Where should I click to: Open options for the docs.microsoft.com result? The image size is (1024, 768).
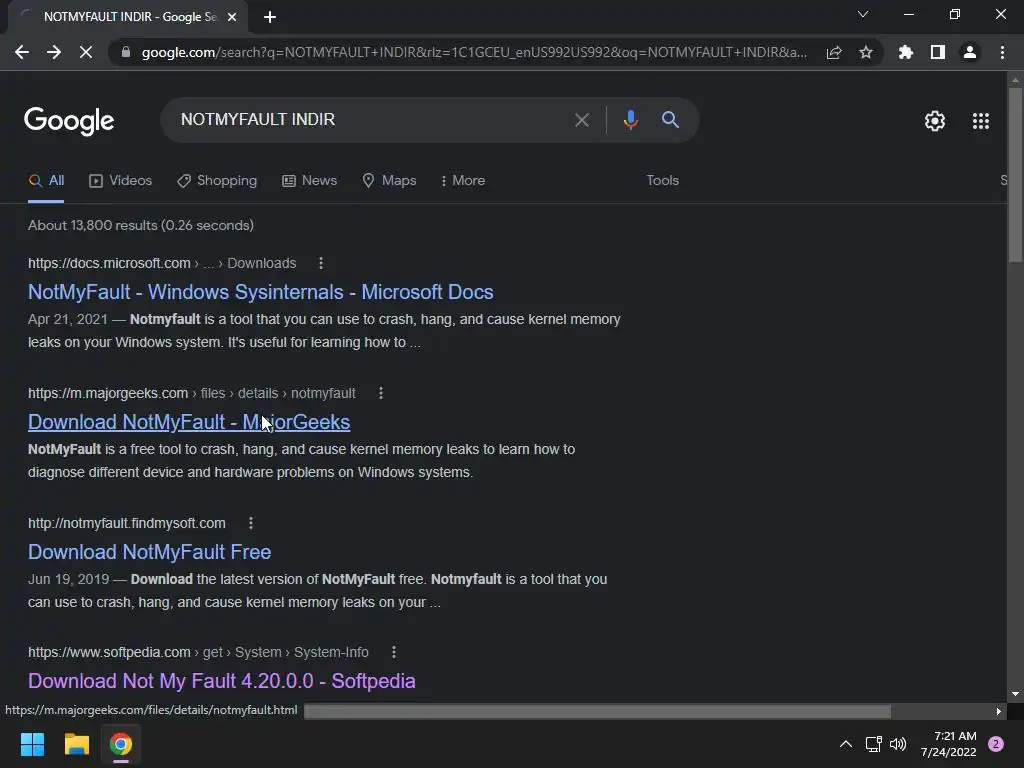321,263
